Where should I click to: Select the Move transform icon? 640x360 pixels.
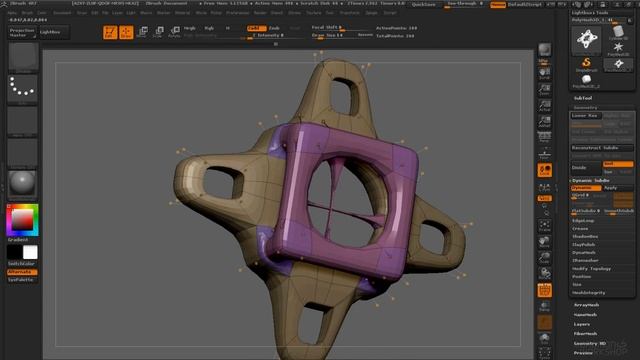coord(142,32)
